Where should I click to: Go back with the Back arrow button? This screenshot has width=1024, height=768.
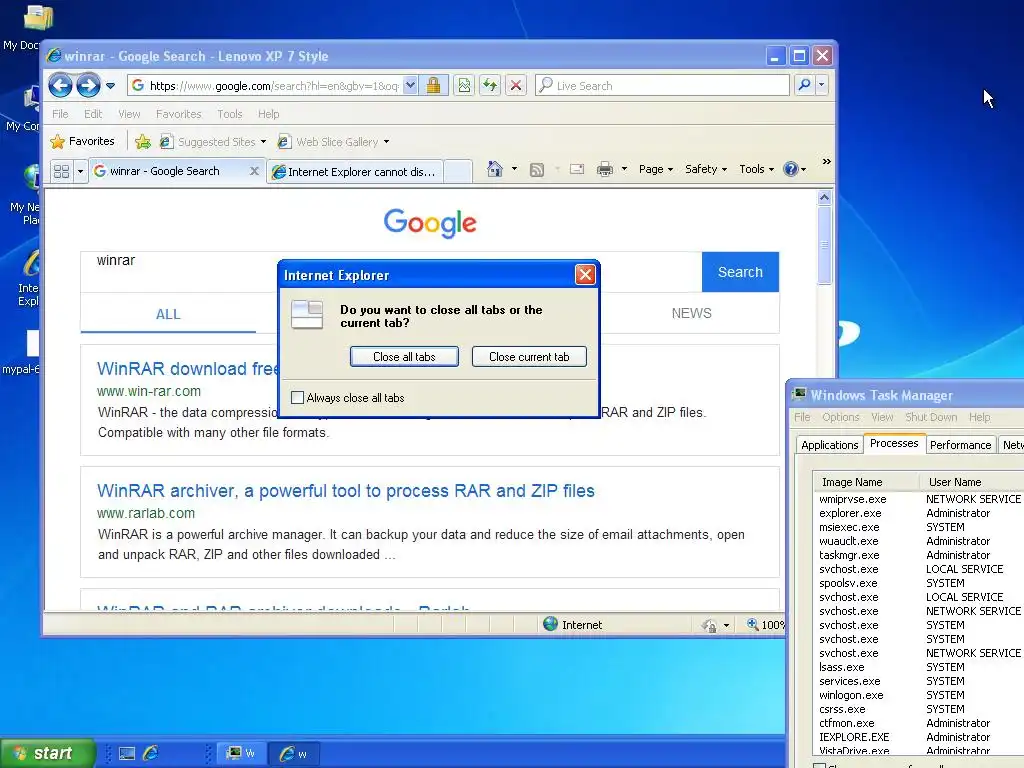click(60, 86)
